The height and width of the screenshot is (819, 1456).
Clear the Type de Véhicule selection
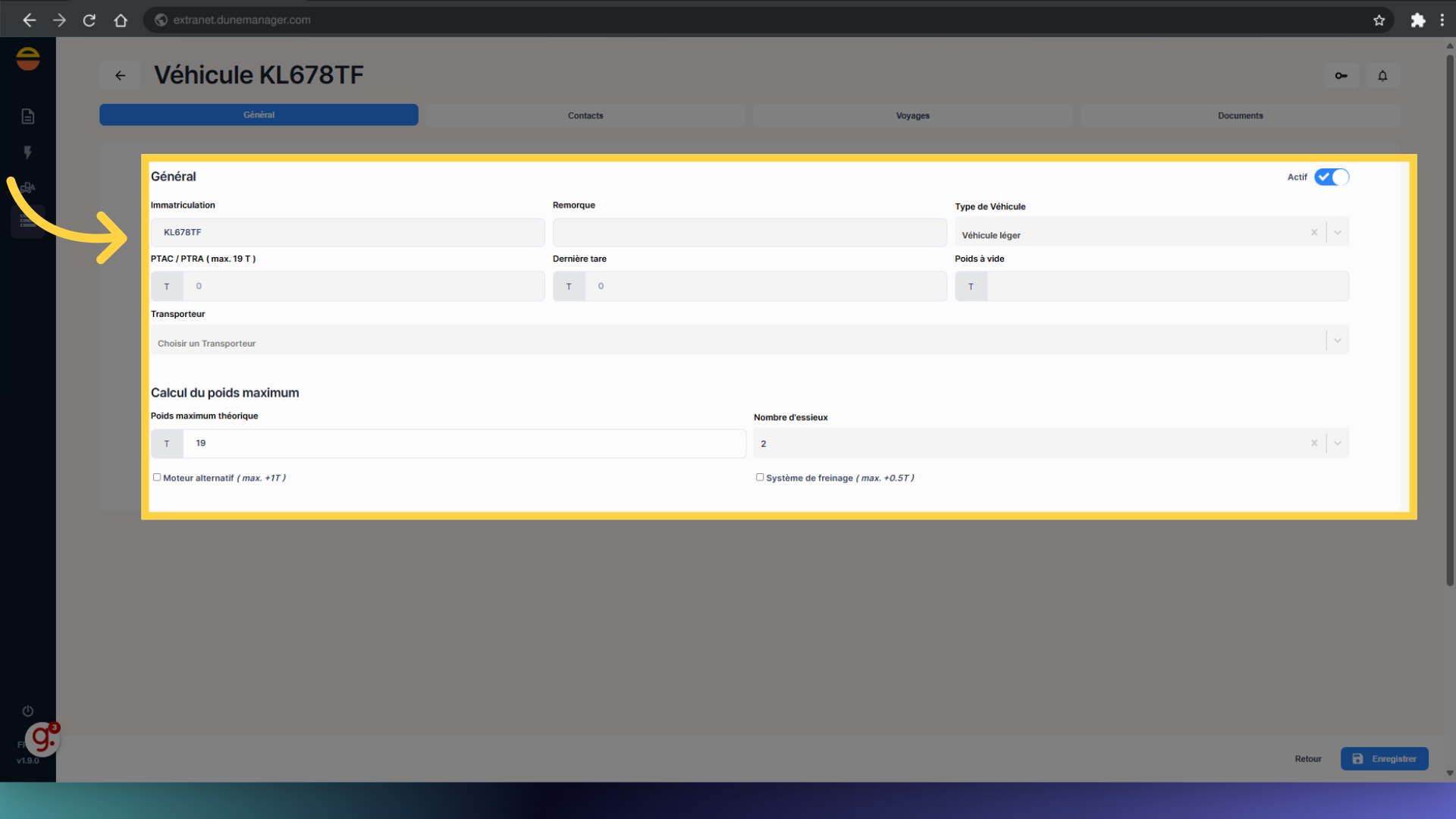[1314, 233]
